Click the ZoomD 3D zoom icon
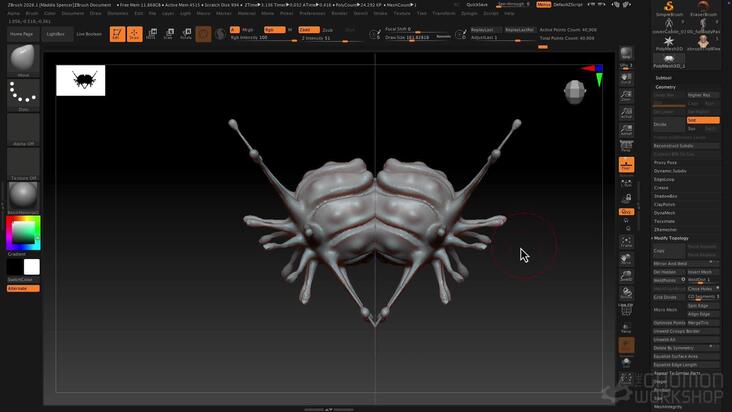The height and width of the screenshot is (412, 732). [x=626, y=276]
